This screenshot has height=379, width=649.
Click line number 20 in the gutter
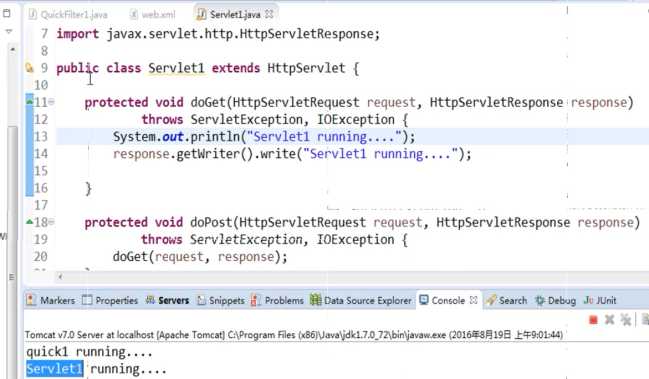pyautogui.click(x=41, y=257)
